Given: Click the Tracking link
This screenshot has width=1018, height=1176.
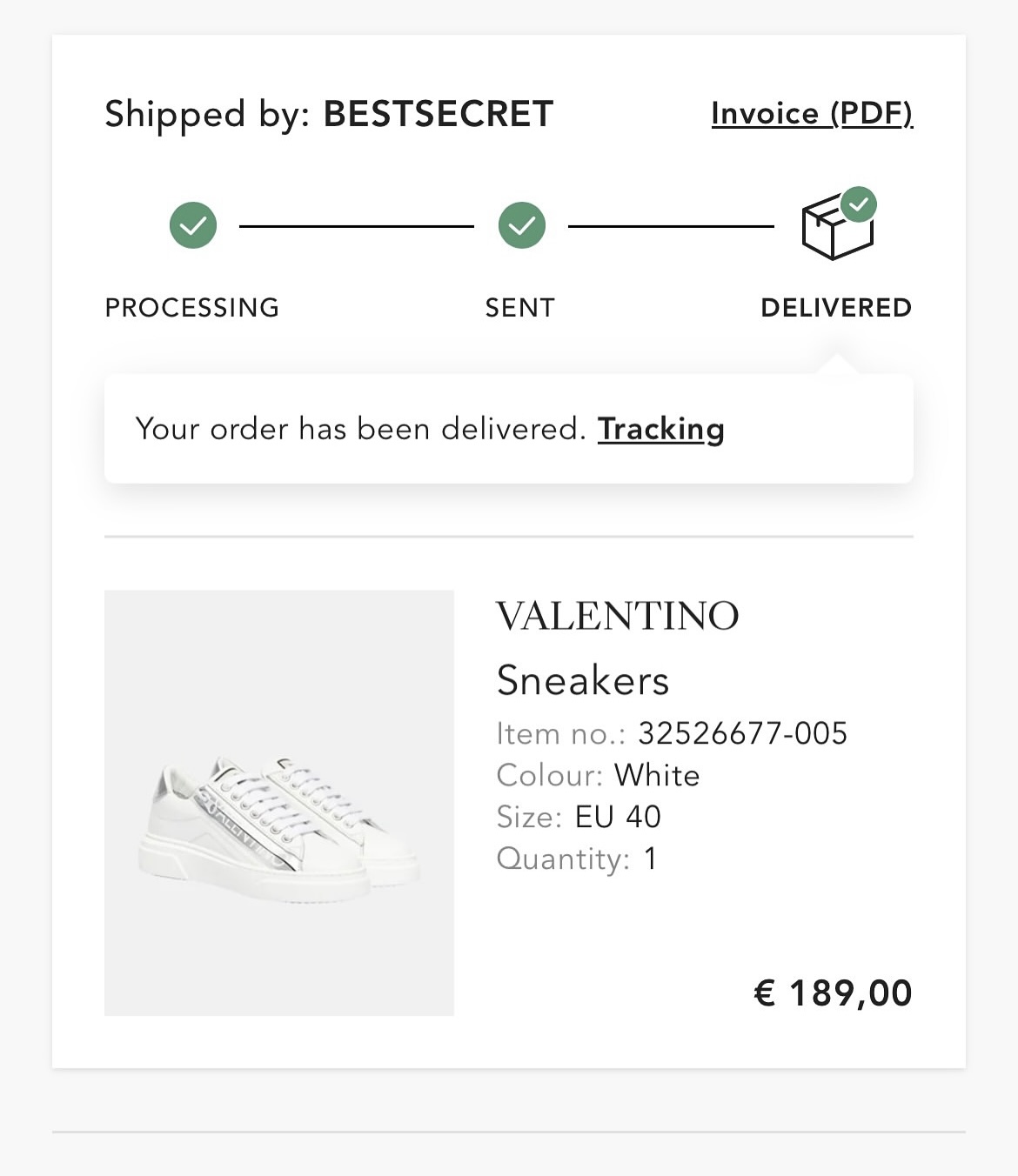Looking at the screenshot, I should pyautogui.click(x=660, y=429).
